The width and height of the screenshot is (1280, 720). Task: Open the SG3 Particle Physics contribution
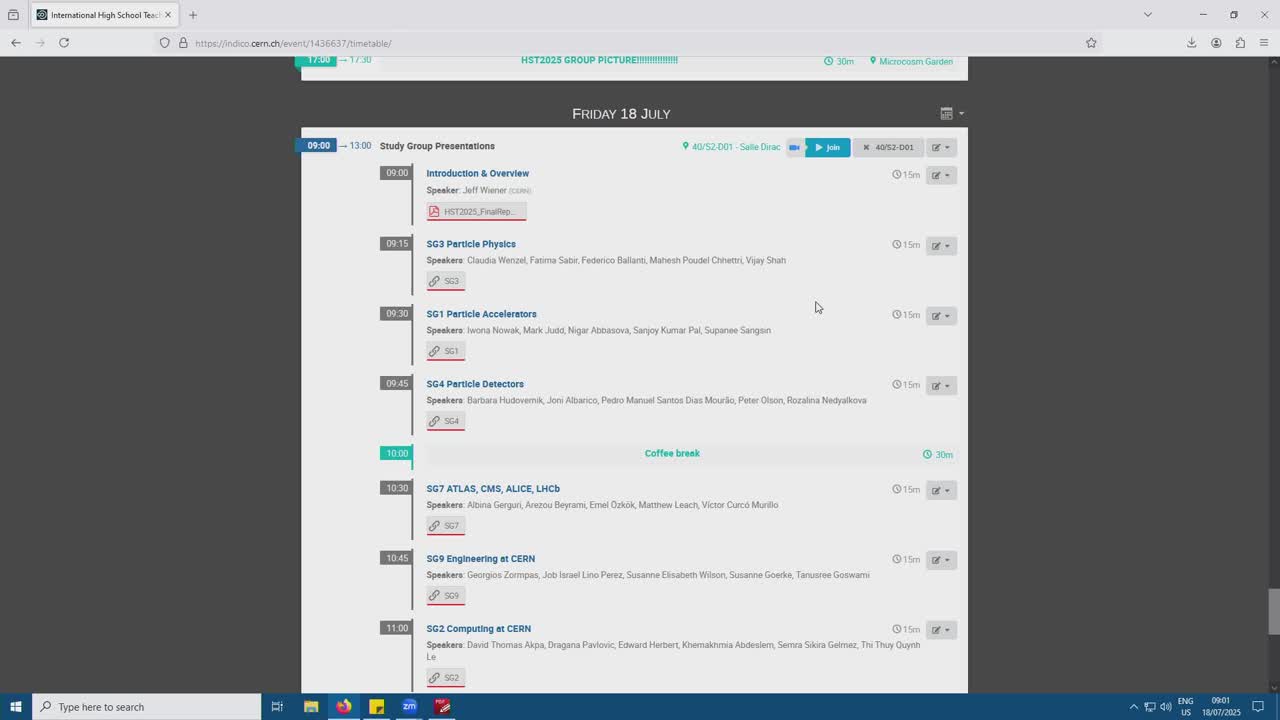pyautogui.click(x=471, y=244)
